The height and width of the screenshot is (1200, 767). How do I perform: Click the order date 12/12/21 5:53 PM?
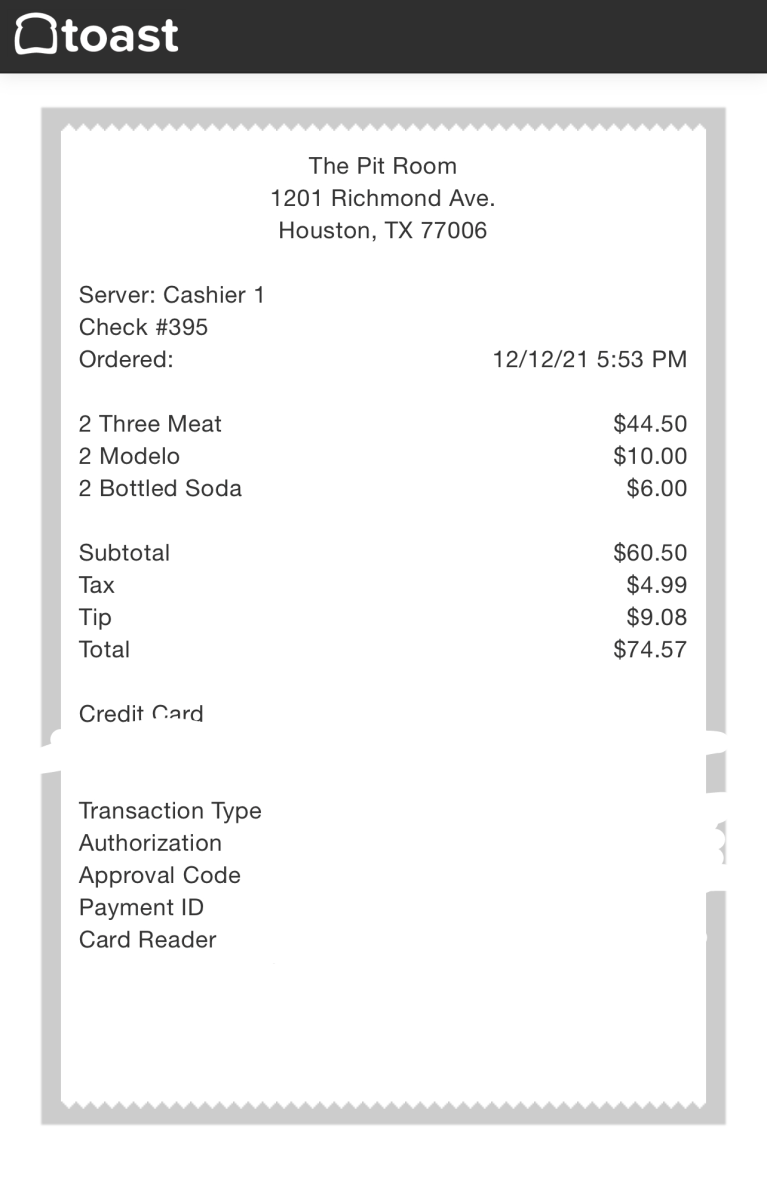pyautogui.click(x=589, y=359)
